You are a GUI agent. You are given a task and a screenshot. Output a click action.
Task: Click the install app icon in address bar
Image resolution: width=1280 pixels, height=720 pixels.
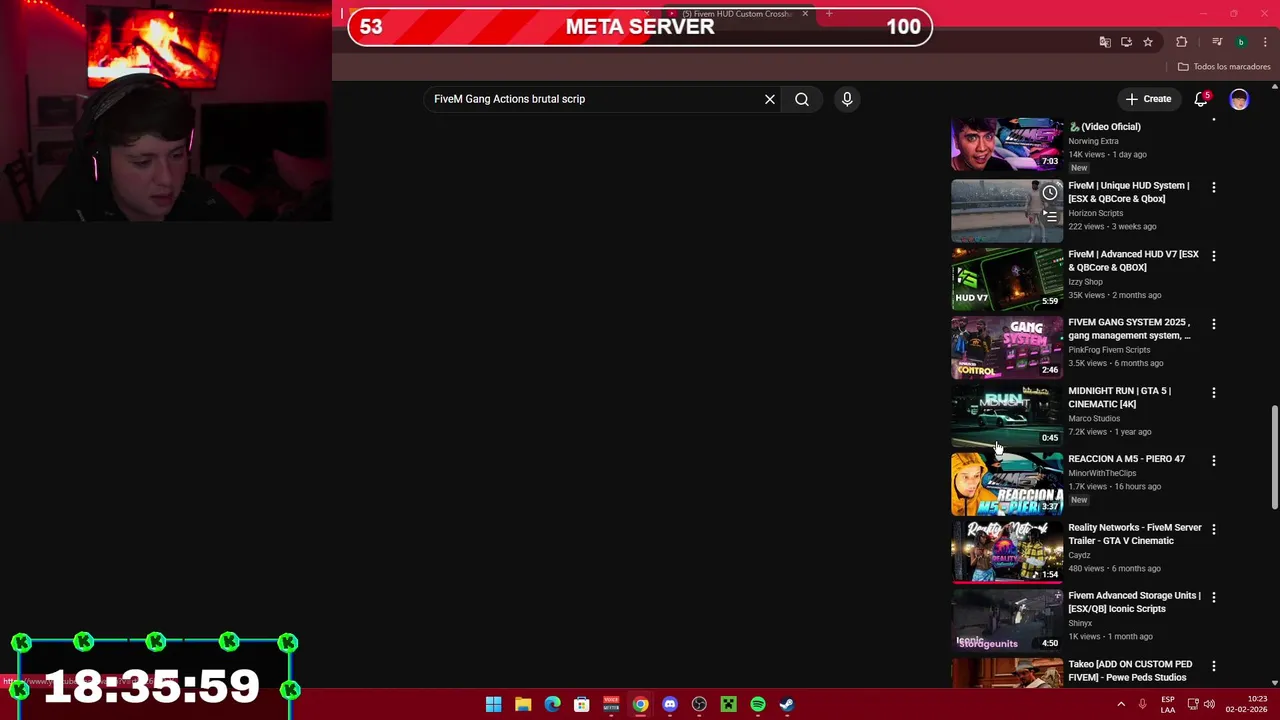[1126, 42]
